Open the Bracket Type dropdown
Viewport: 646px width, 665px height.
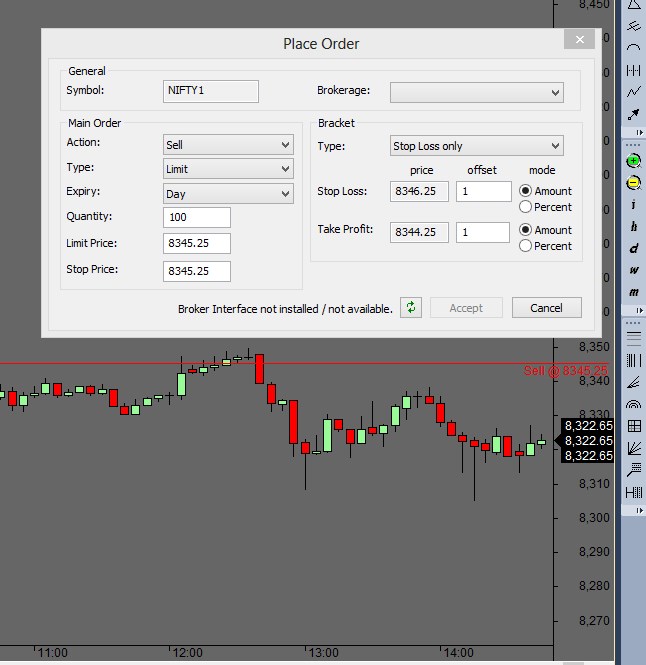click(477, 146)
